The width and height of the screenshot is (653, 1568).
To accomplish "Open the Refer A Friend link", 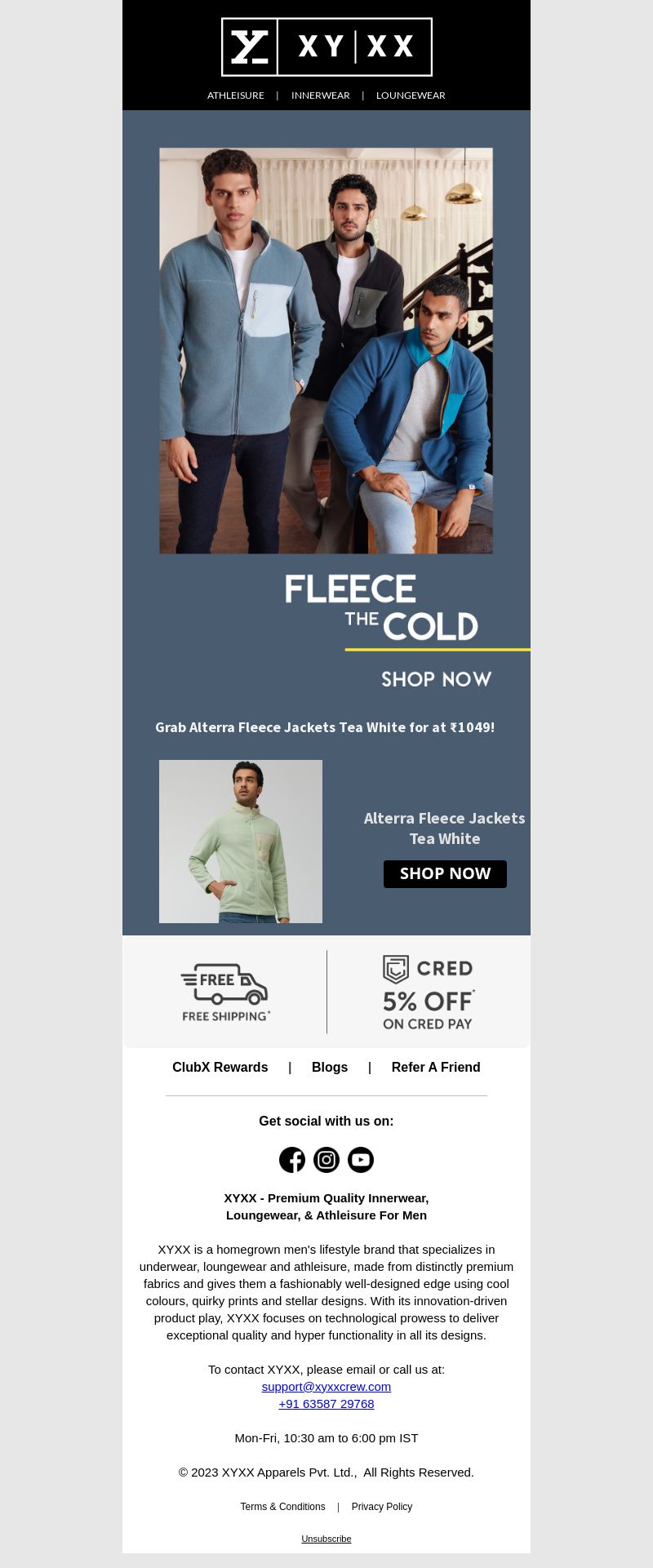I will (436, 1068).
